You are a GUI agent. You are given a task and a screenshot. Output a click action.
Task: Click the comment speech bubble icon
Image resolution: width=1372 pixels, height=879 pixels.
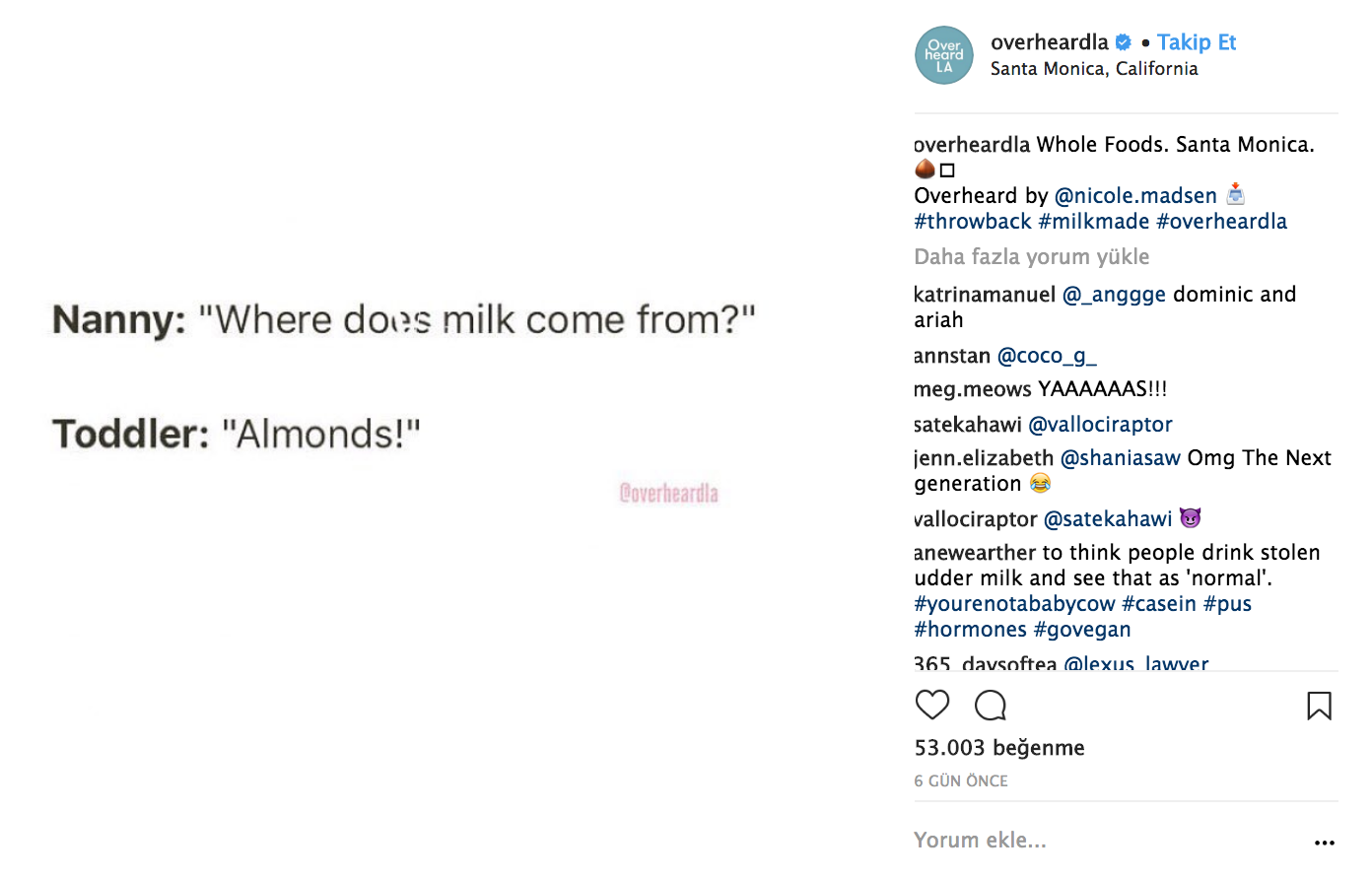[x=990, y=705]
